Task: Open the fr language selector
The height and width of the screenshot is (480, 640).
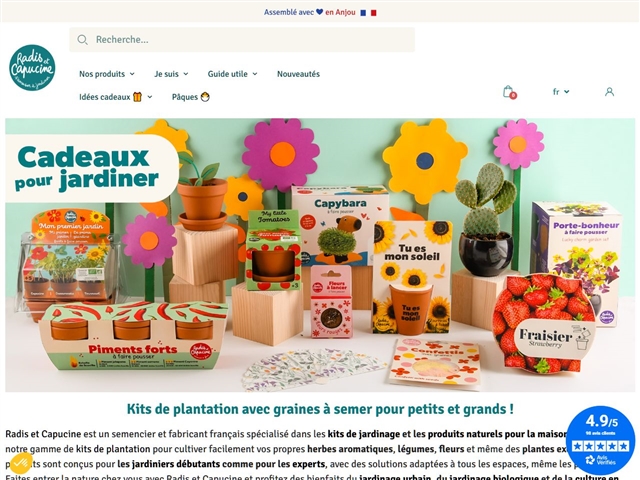Action: (x=561, y=92)
